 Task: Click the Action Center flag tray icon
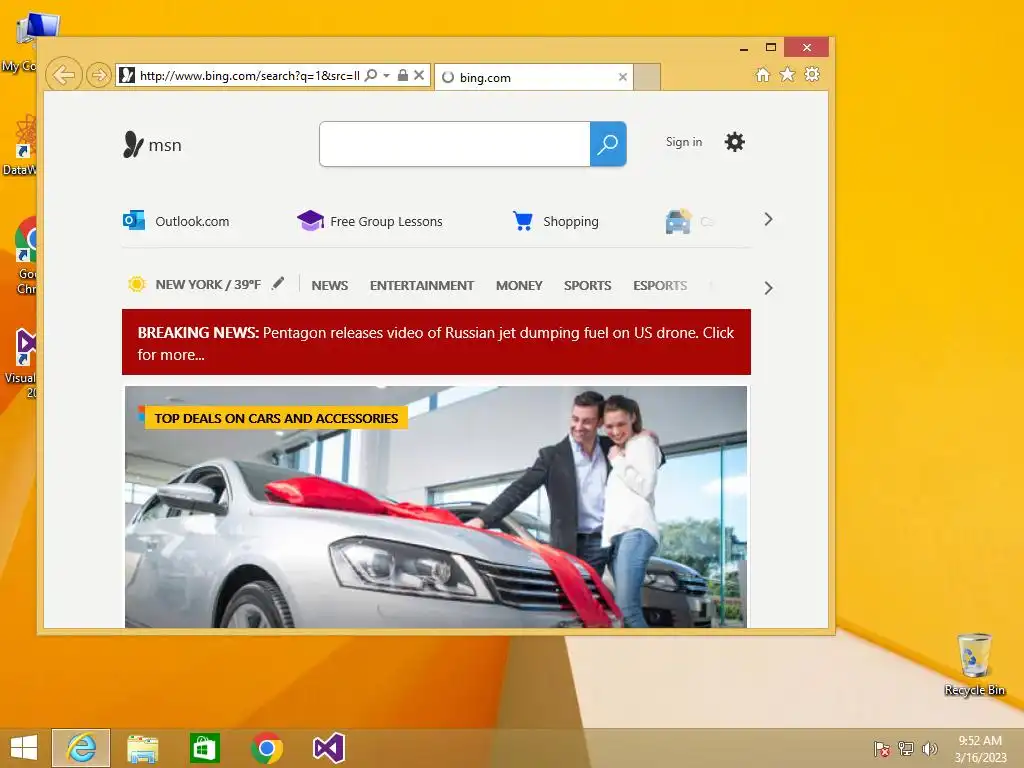coord(882,749)
